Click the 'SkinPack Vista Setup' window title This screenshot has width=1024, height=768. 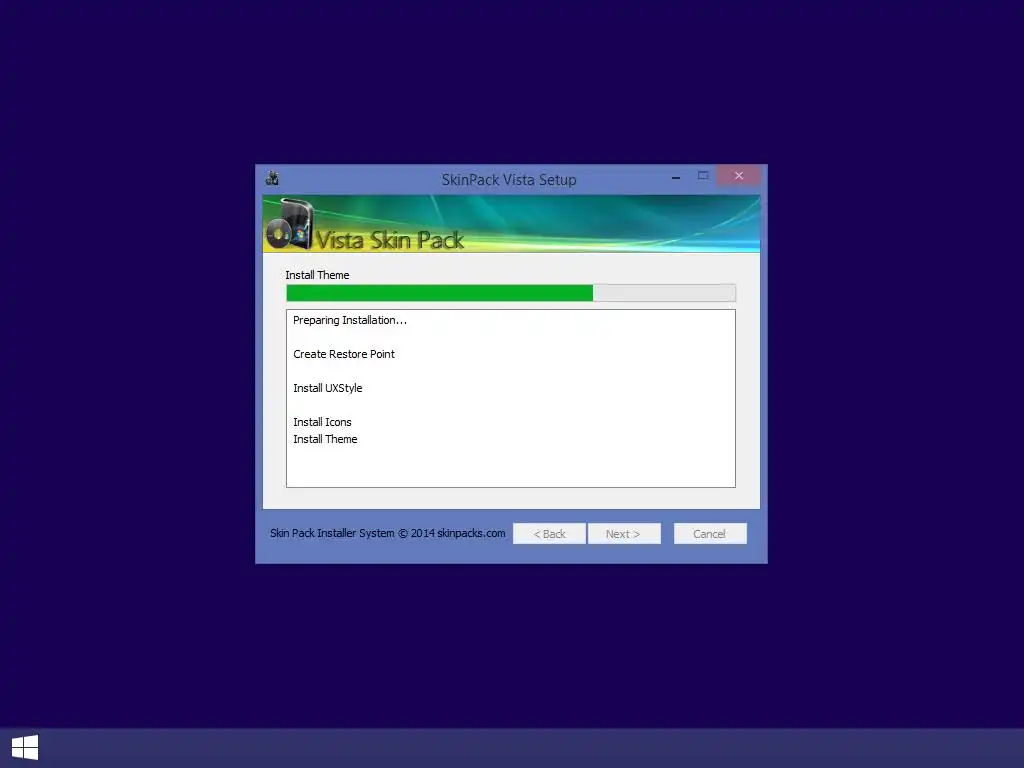click(x=509, y=180)
